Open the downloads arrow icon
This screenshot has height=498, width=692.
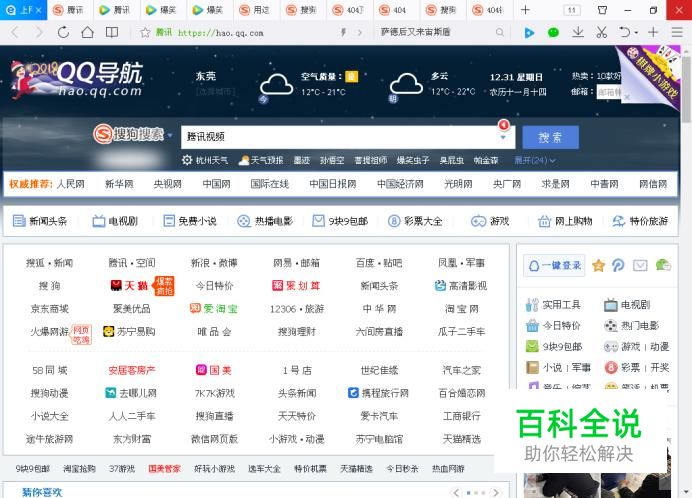pos(578,32)
